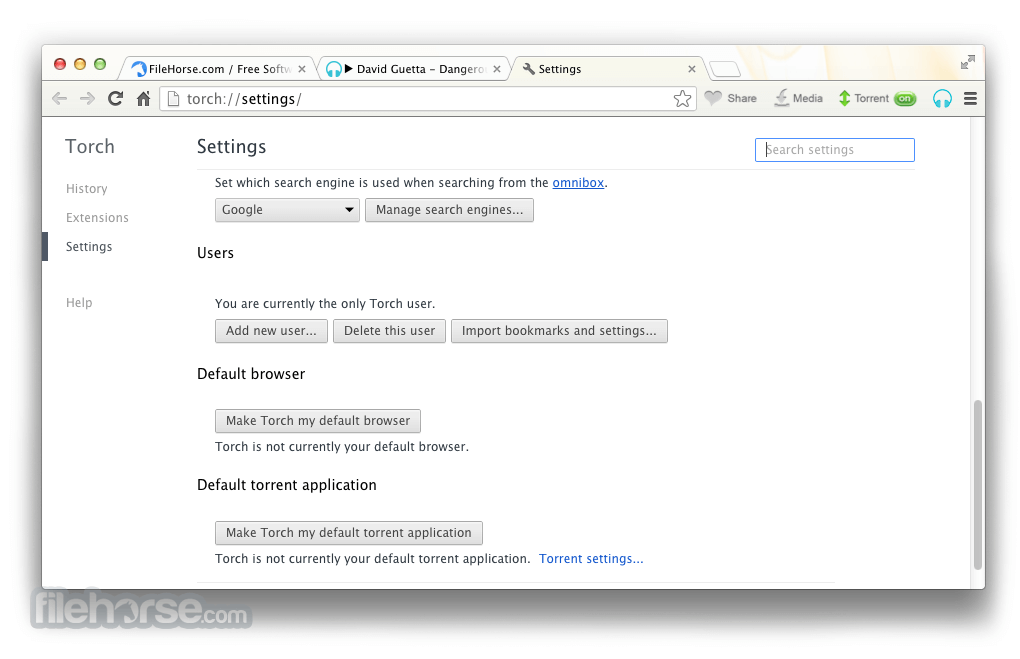Click the headphones icon on the David Guetta tab
1020x659 pixels.
[333, 69]
